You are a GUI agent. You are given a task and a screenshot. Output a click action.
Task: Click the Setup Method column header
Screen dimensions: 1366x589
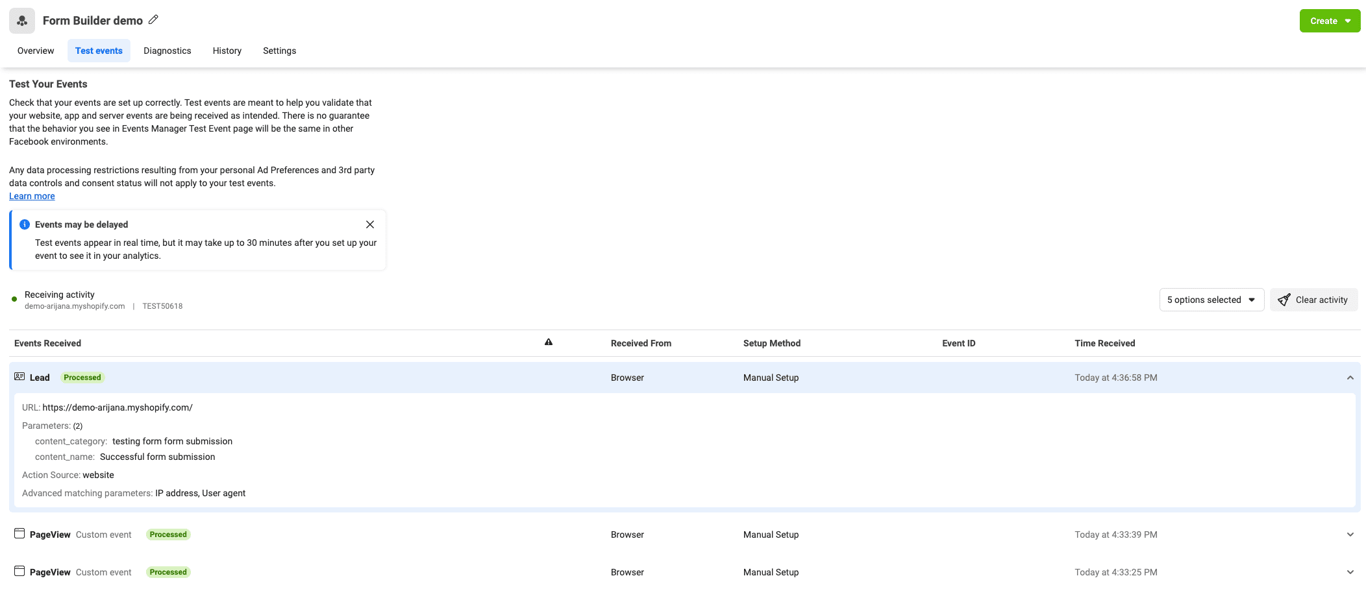772,343
